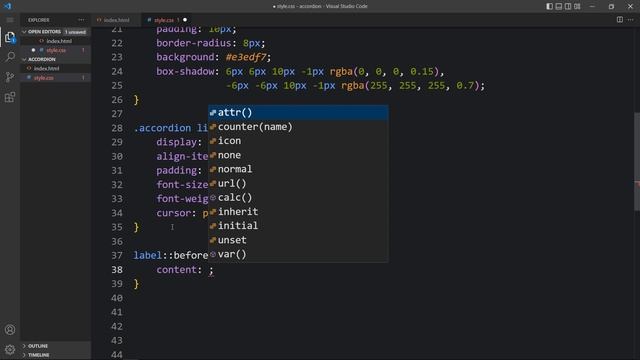The image size is (640, 360).
Task: Restore down the VS Code window
Action: click(x=611, y=6)
